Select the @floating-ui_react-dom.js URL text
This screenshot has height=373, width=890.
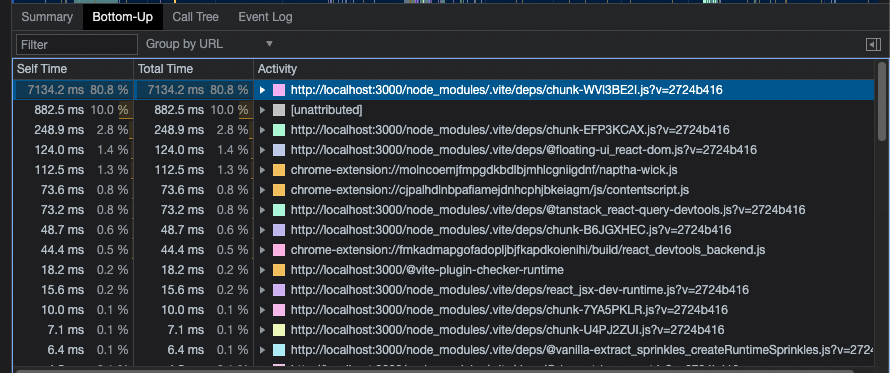click(523, 150)
